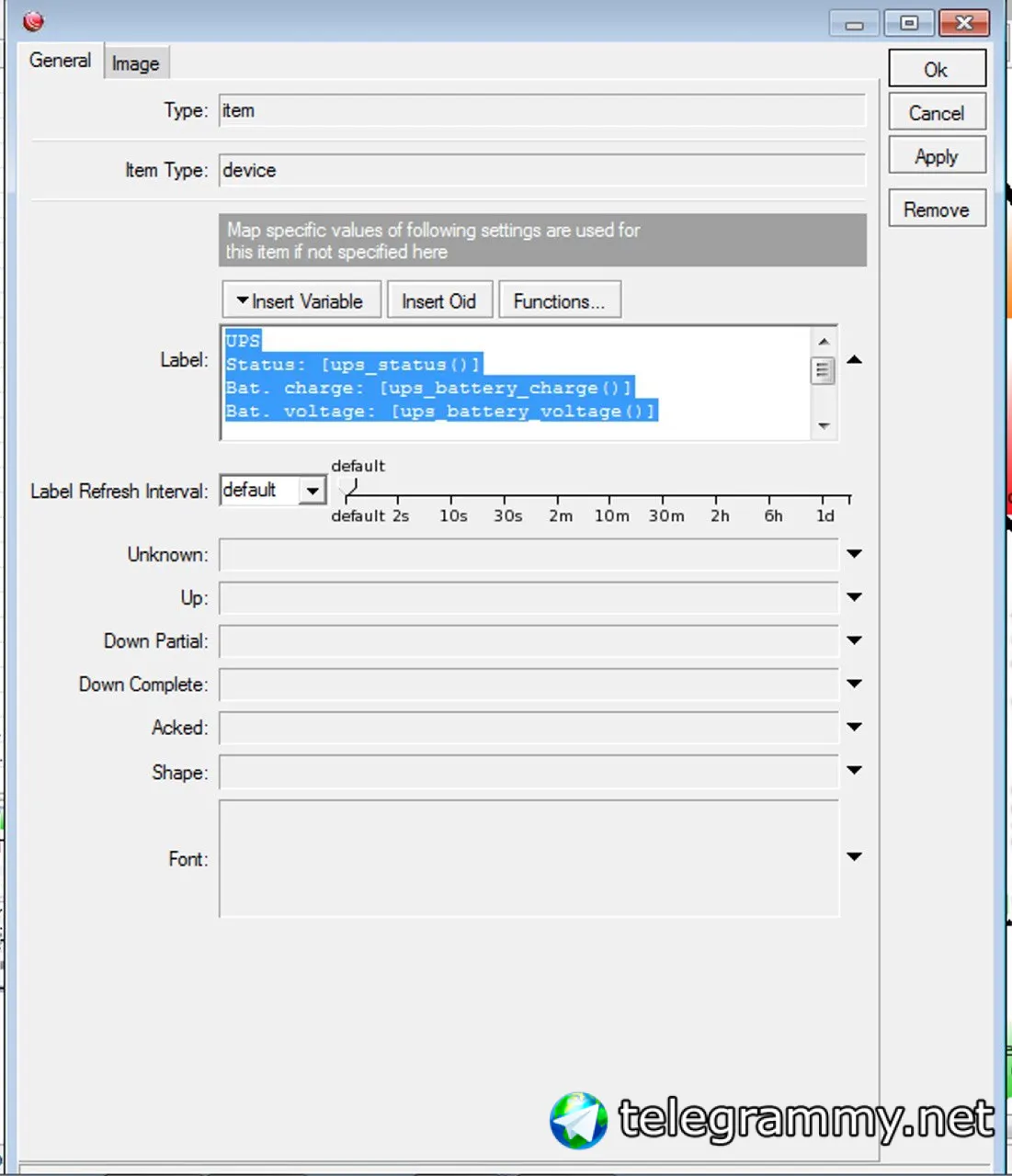The image size is (1012, 1176).
Task: Switch to the Image tab
Action: click(x=135, y=63)
